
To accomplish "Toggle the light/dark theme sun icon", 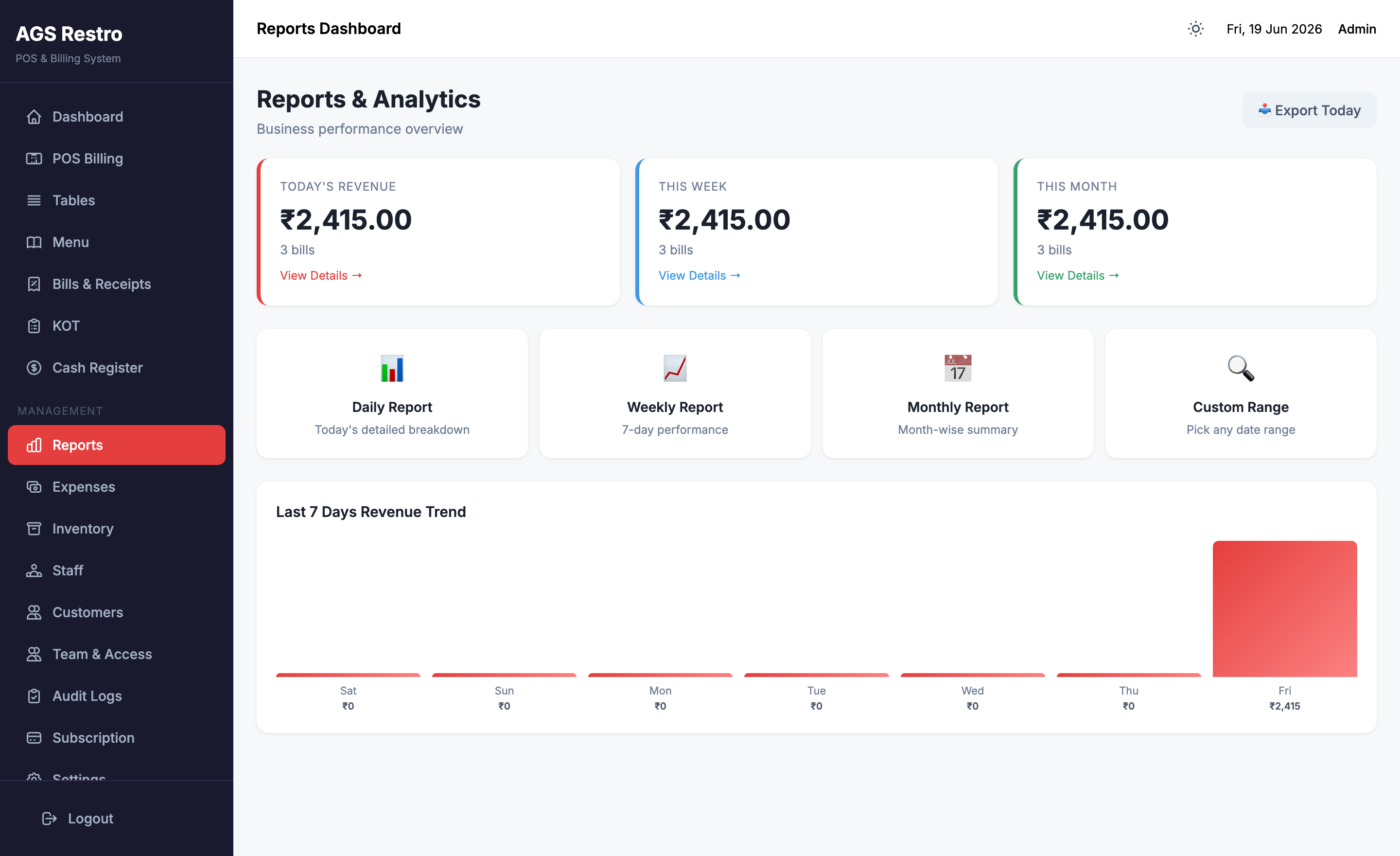I will [x=1195, y=28].
